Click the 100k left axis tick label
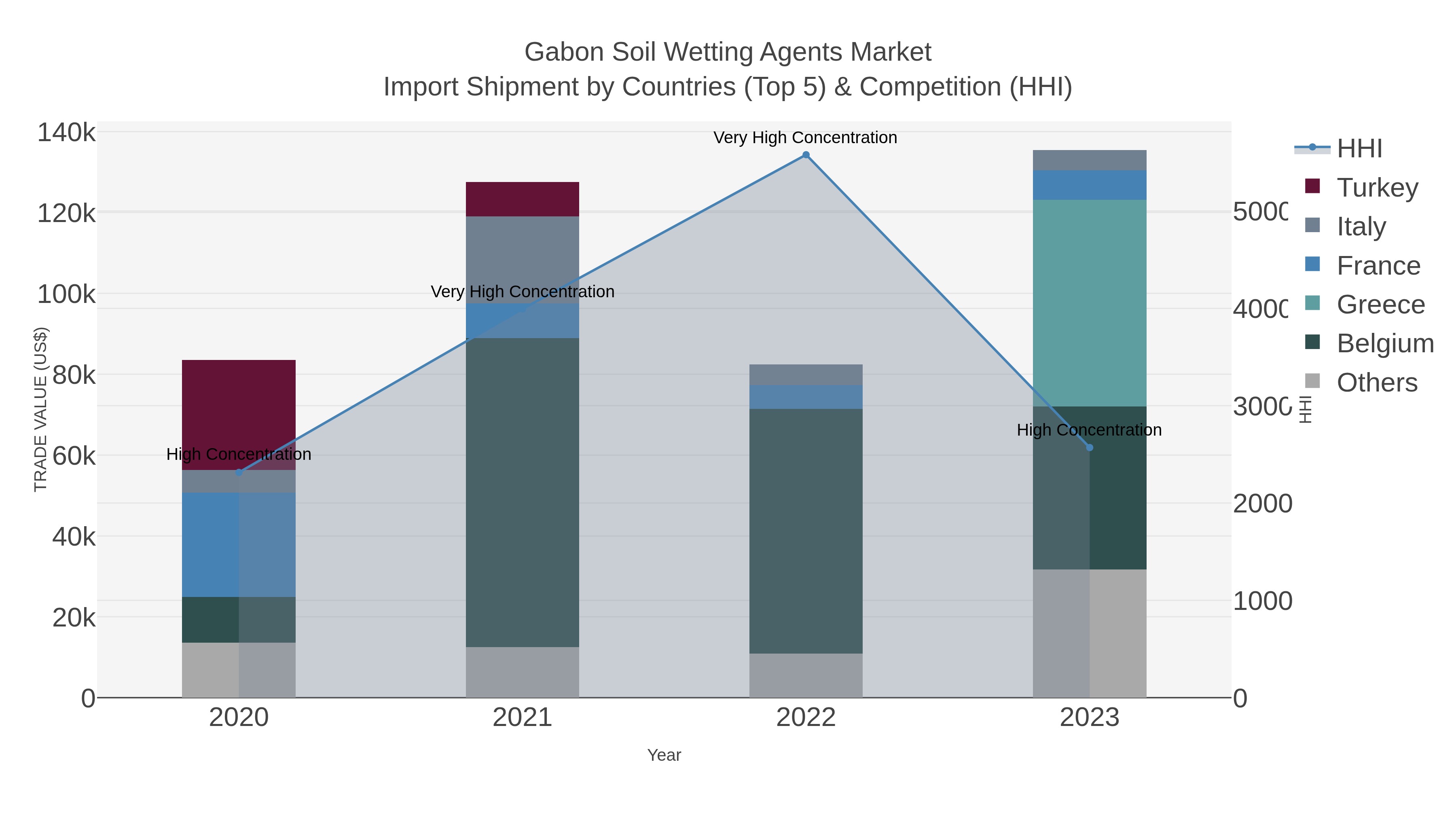Viewport: 1456px width, 819px height. pyautogui.click(x=67, y=294)
